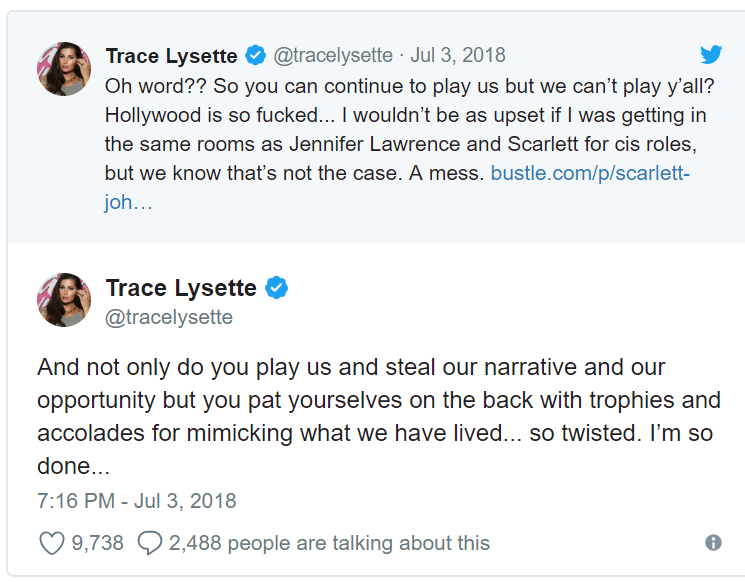Open the Twitter ads info icon

click(x=713, y=543)
